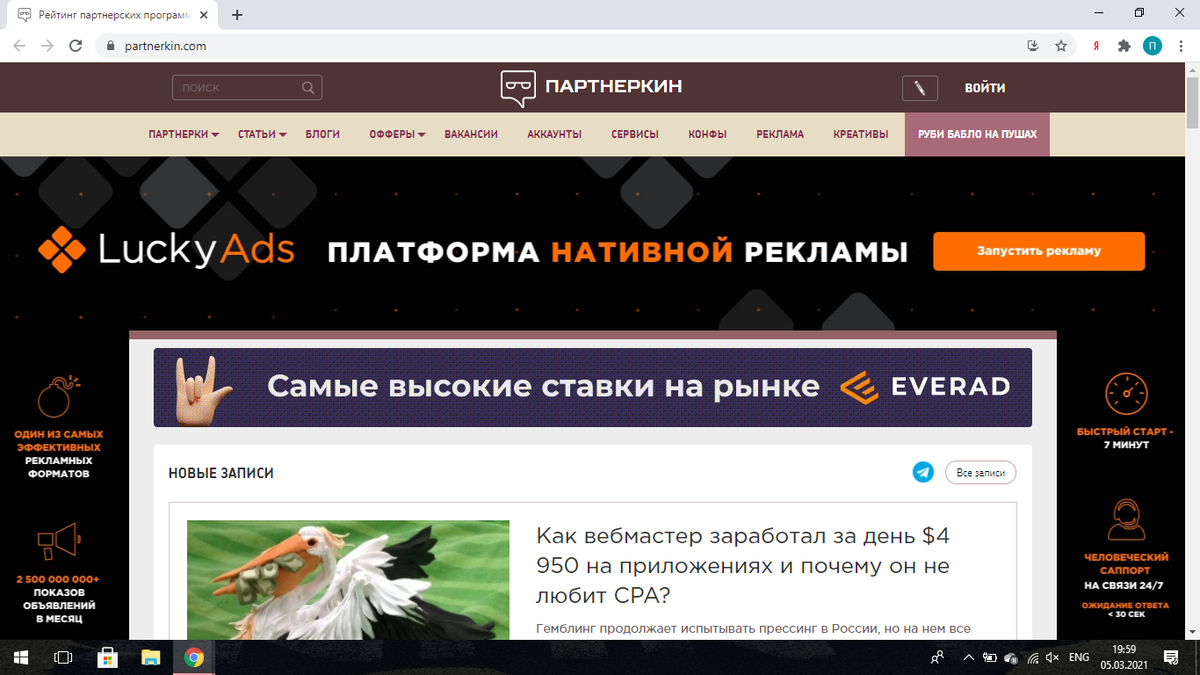Image resolution: width=1200 pixels, height=675 pixels.
Task: Click Руби бабло на пушах button
Action: pos(977,134)
